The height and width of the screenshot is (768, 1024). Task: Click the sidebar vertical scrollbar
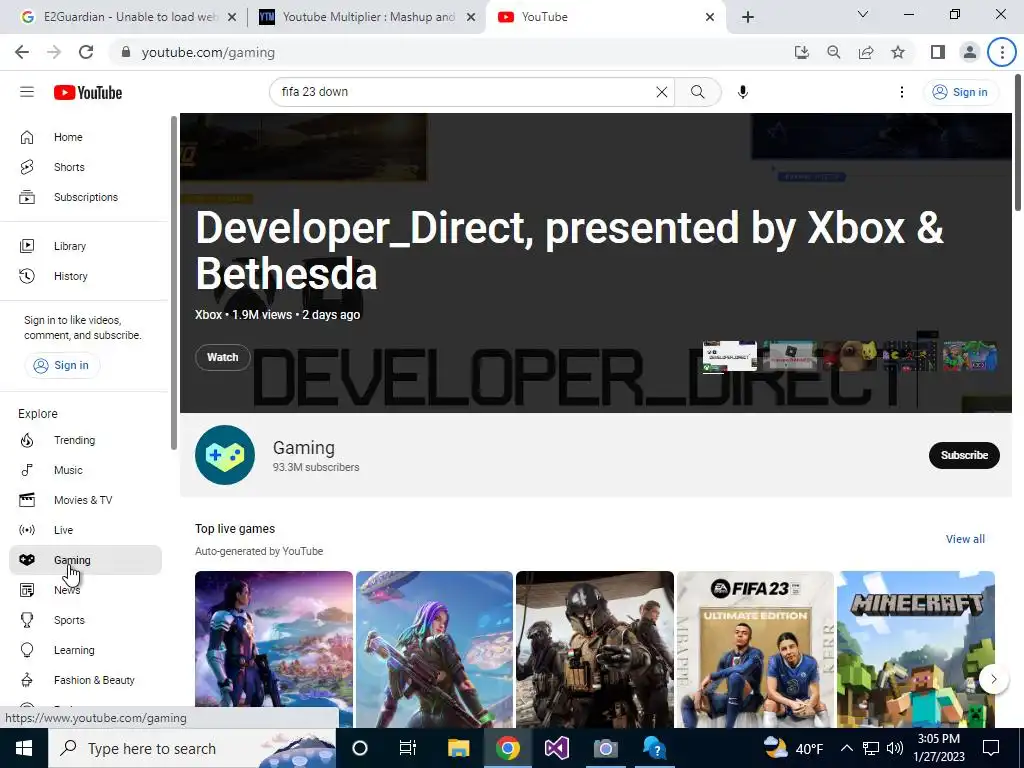point(174,283)
